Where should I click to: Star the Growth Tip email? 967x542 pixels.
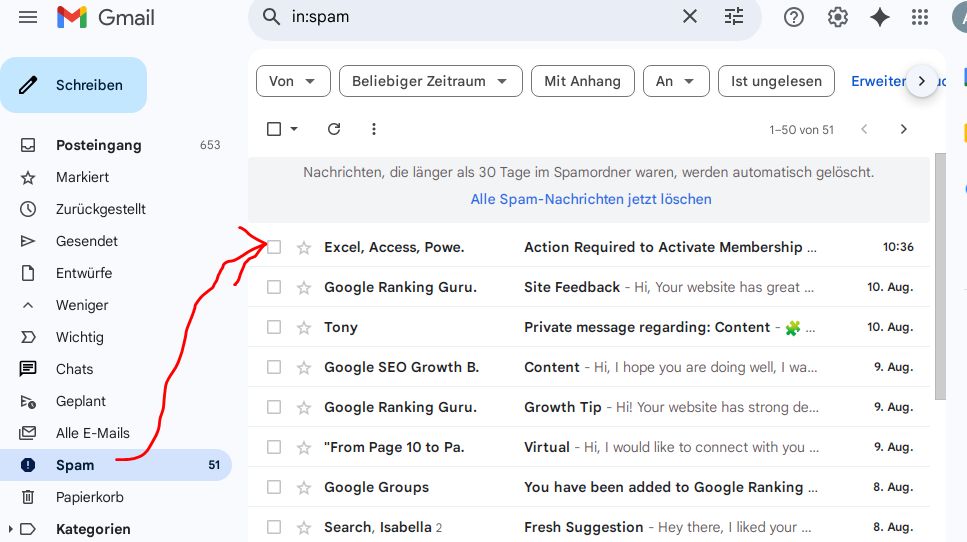[x=303, y=408]
